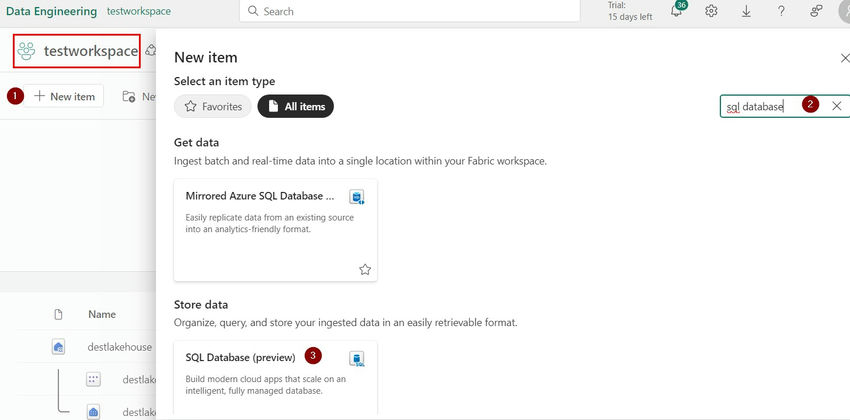Clear the sql database search text

click(836, 106)
